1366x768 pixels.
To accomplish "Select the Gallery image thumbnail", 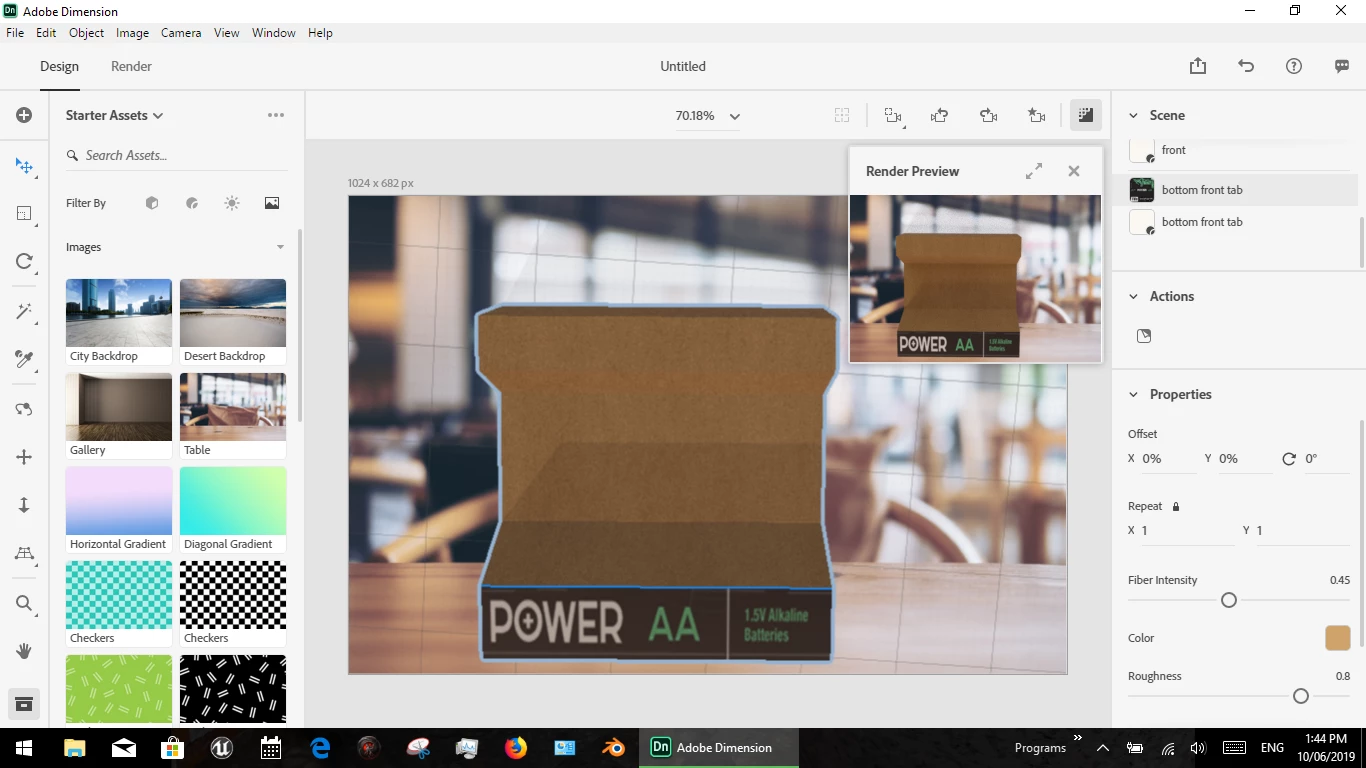I will pyautogui.click(x=119, y=407).
